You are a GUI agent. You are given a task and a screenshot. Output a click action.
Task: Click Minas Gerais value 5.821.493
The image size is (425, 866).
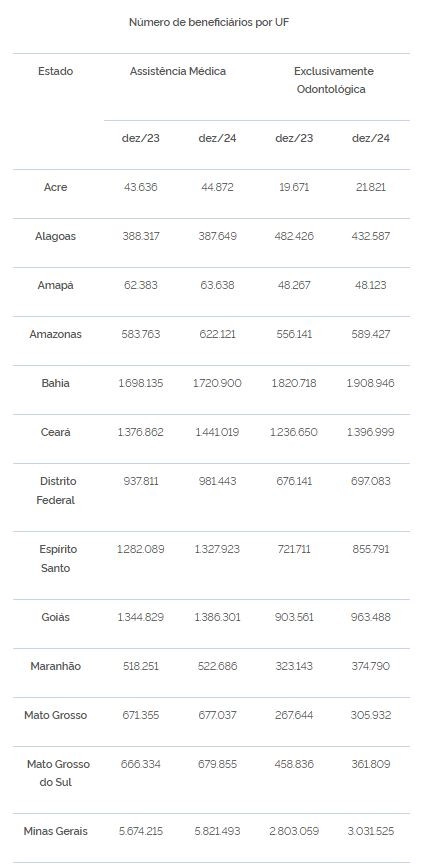click(x=217, y=831)
